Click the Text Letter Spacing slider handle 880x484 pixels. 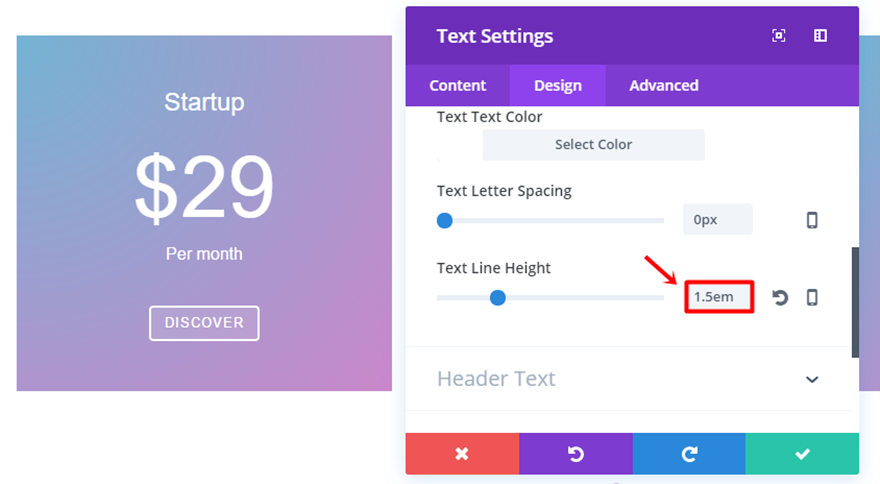(445, 220)
